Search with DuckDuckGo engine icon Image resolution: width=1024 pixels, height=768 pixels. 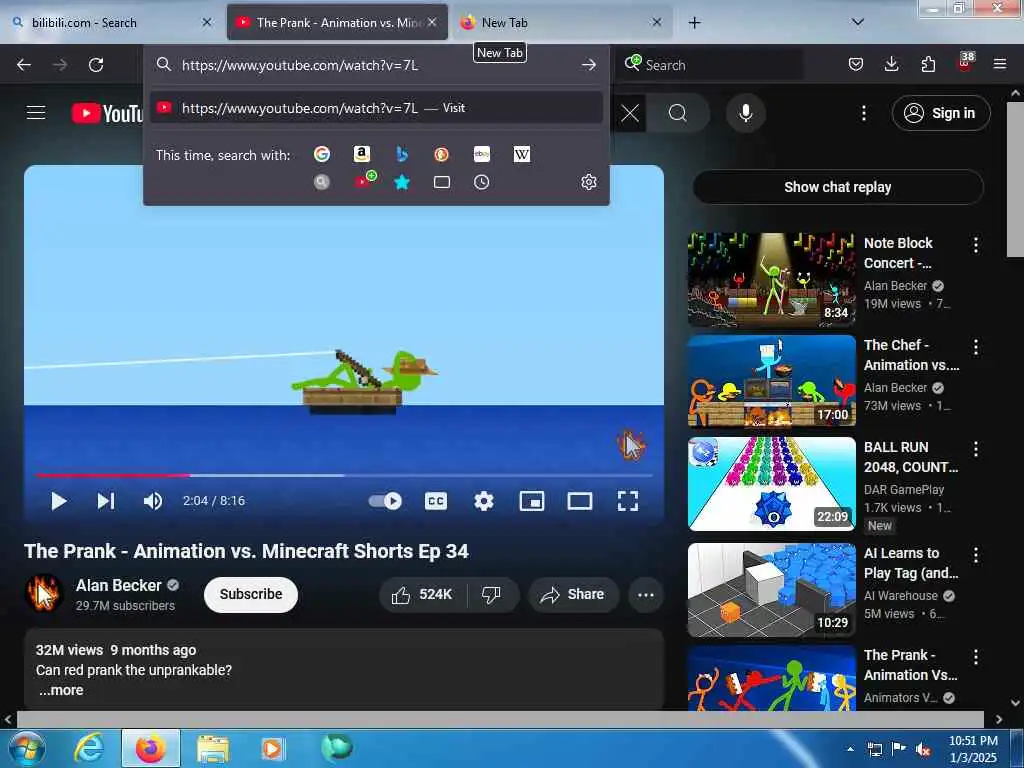(x=441, y=154)
